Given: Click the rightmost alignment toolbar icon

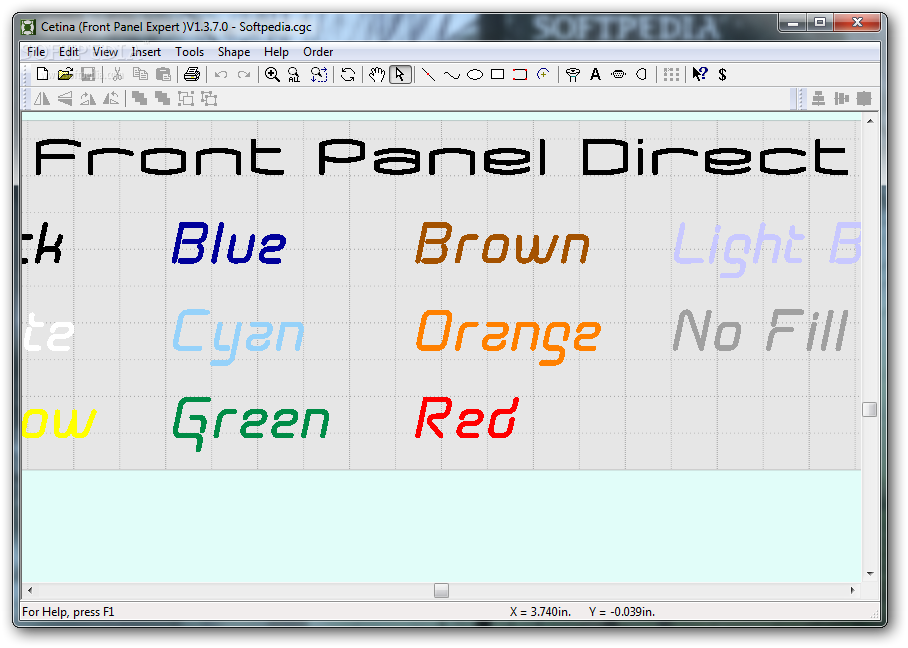Looking at the screenshot, I should coord(864,98).
